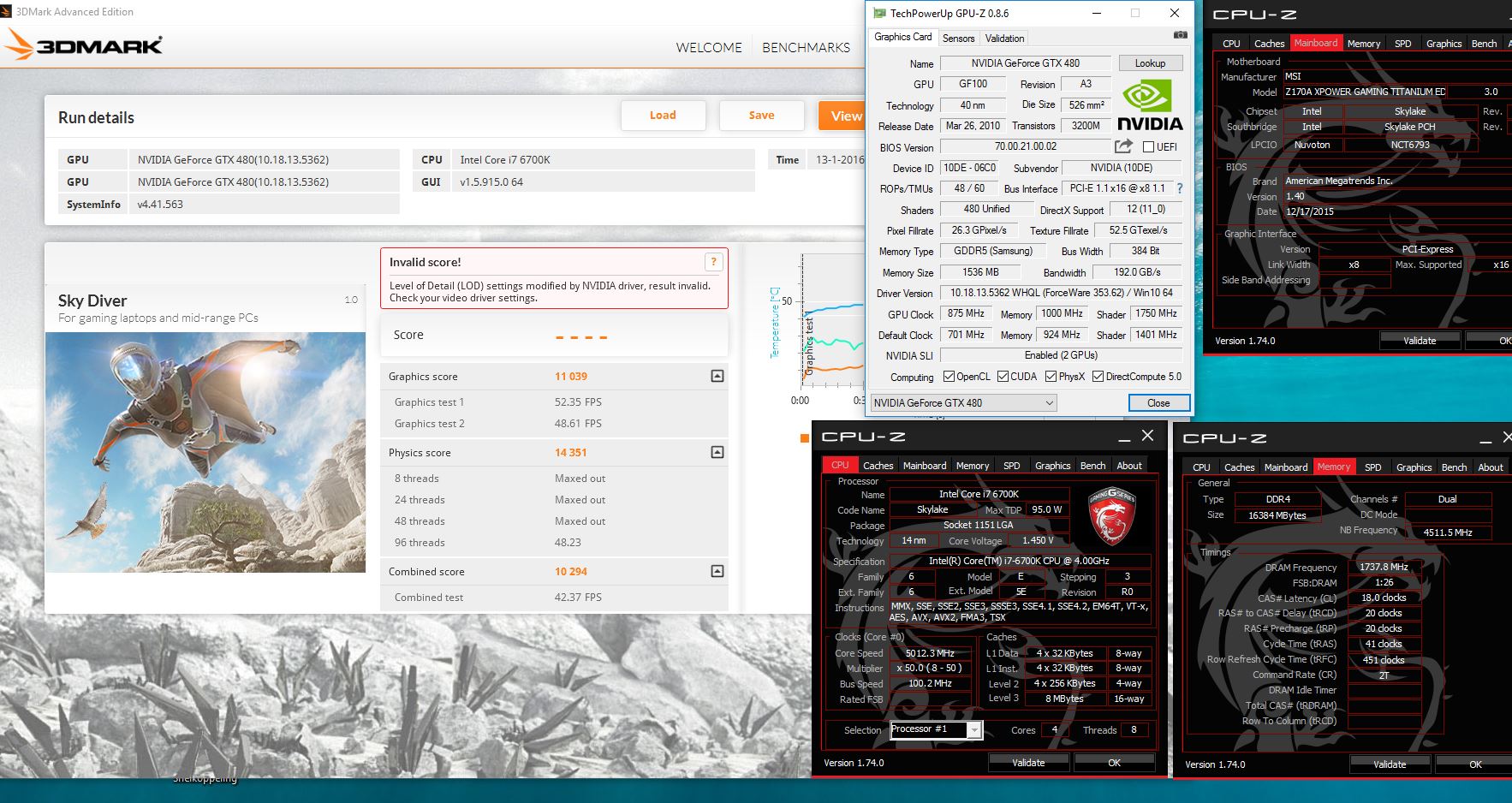
Task: Click Validate in CPU-Z Mainboard window
Action: pyautogui.click(x=1420, y=341)
